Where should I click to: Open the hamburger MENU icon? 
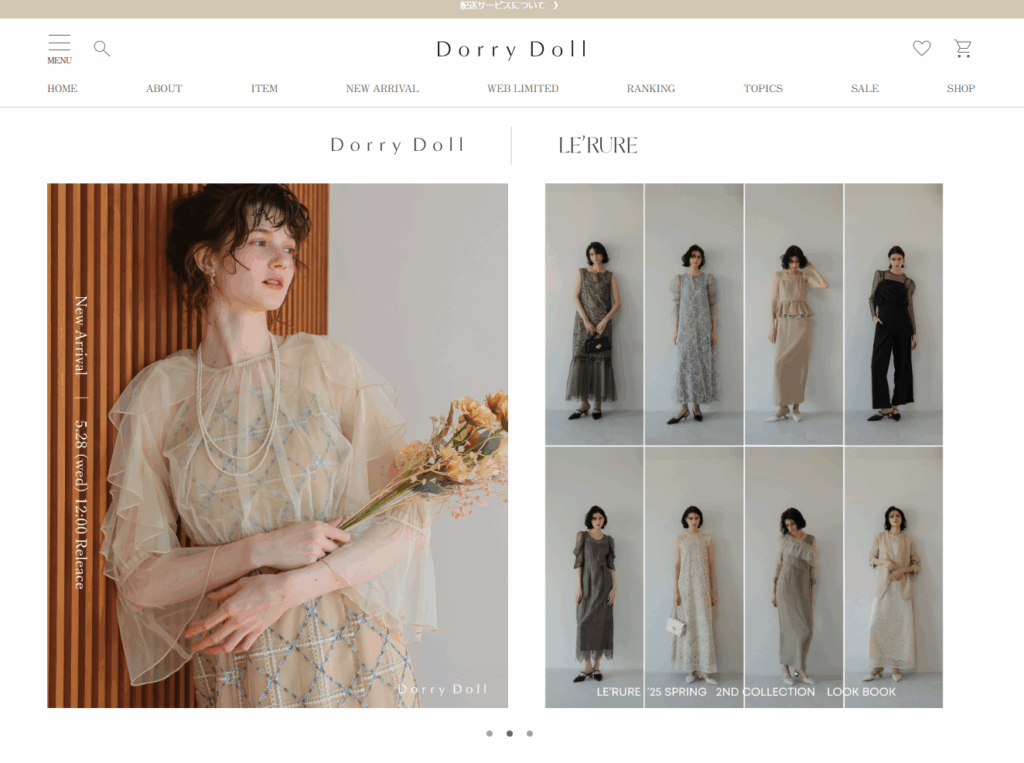(59, 49)
